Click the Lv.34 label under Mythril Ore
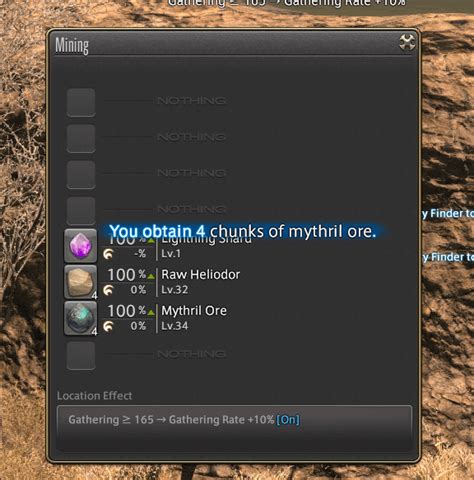Viewport: 474px width, 480px height. pos(175,326)
